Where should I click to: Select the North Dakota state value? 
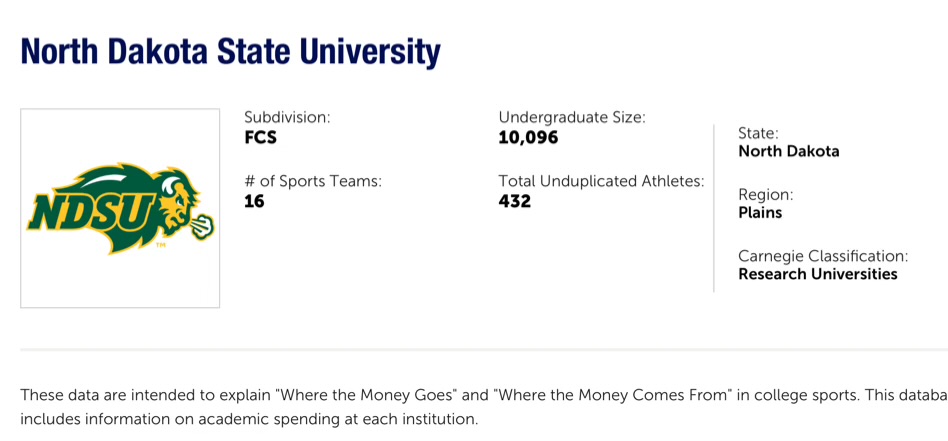pos(789,152)
